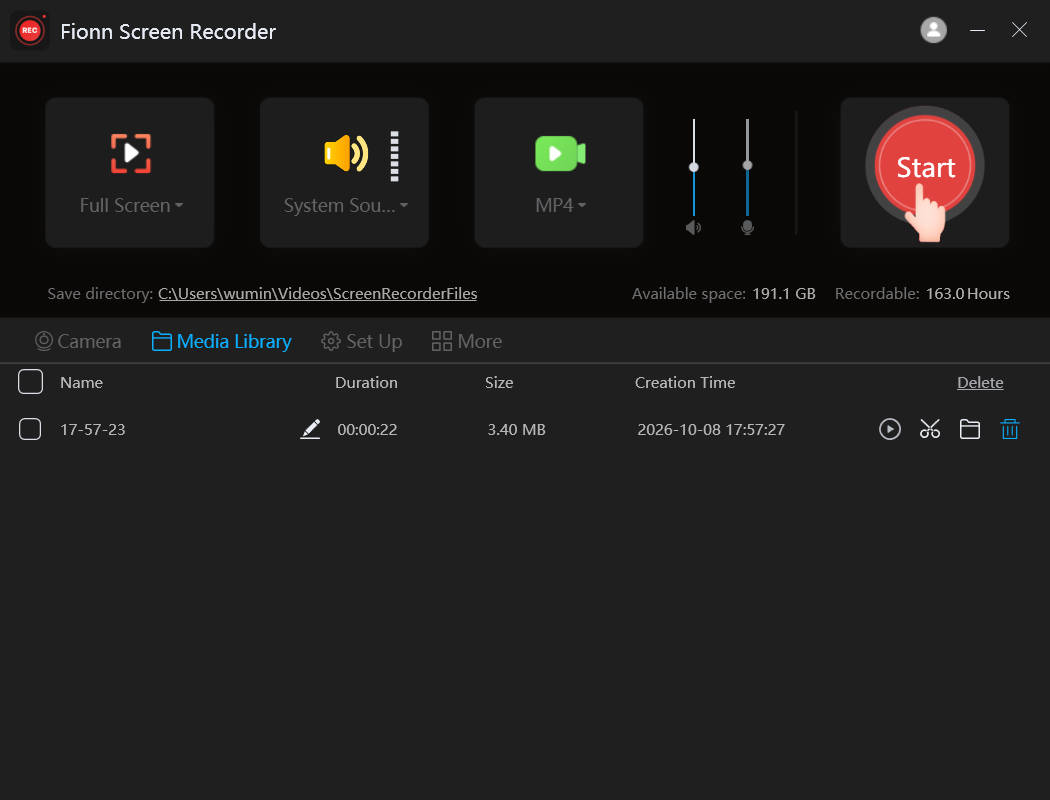Adjust the microphone volume slider handle
Screen dimensions: 1050x800
[x=747, y=165]
